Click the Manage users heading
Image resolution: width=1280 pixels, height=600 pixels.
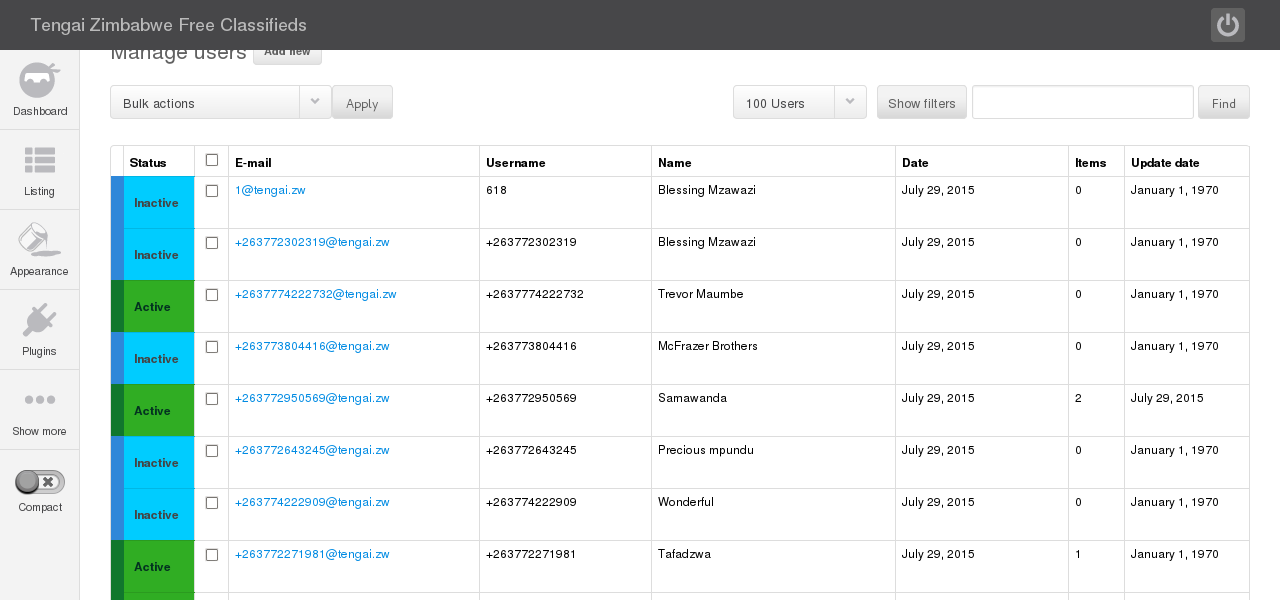178,53
